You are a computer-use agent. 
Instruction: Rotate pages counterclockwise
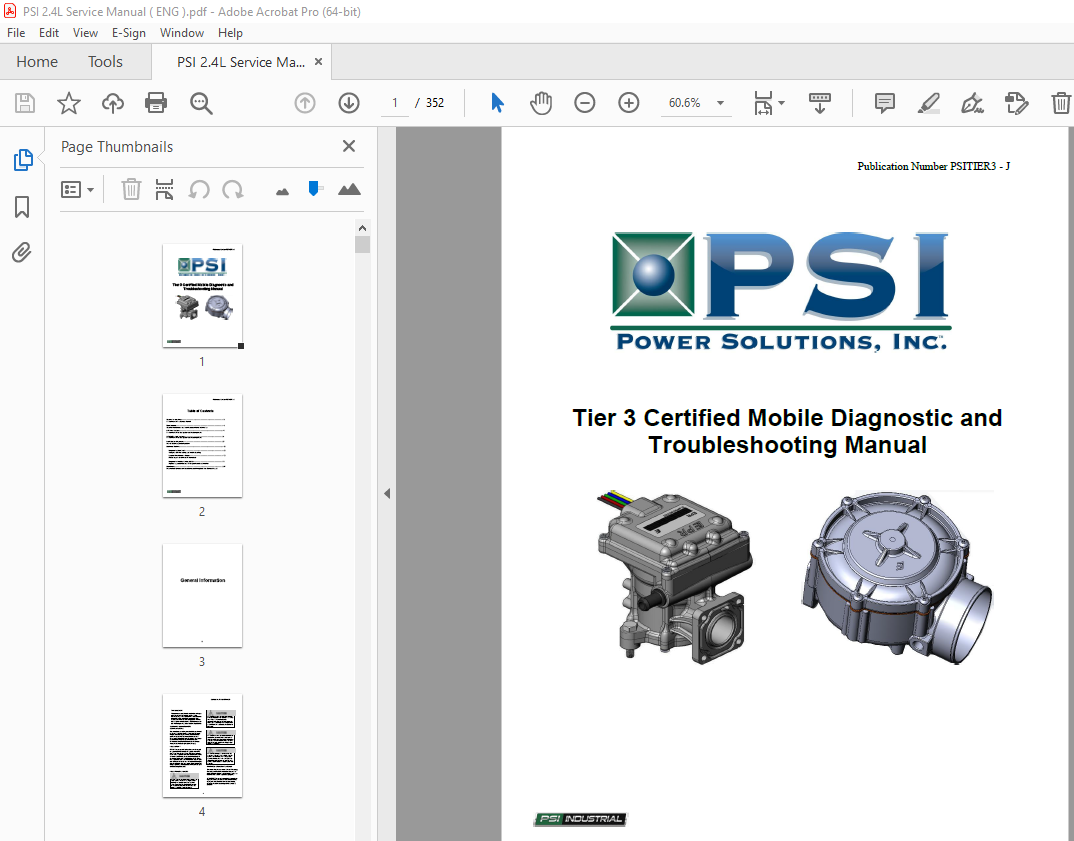[199, 189]
